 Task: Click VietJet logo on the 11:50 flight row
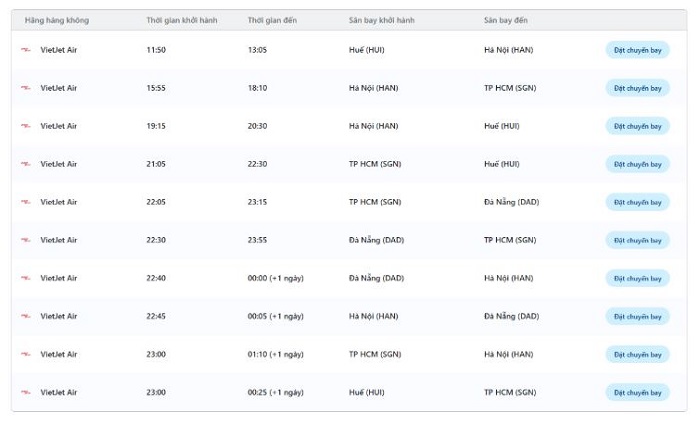coord(25,50)
